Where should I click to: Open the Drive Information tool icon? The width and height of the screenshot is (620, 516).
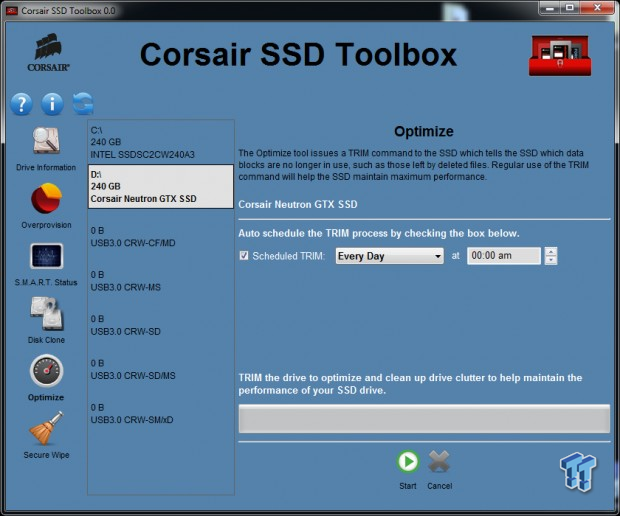pos(46,140)
